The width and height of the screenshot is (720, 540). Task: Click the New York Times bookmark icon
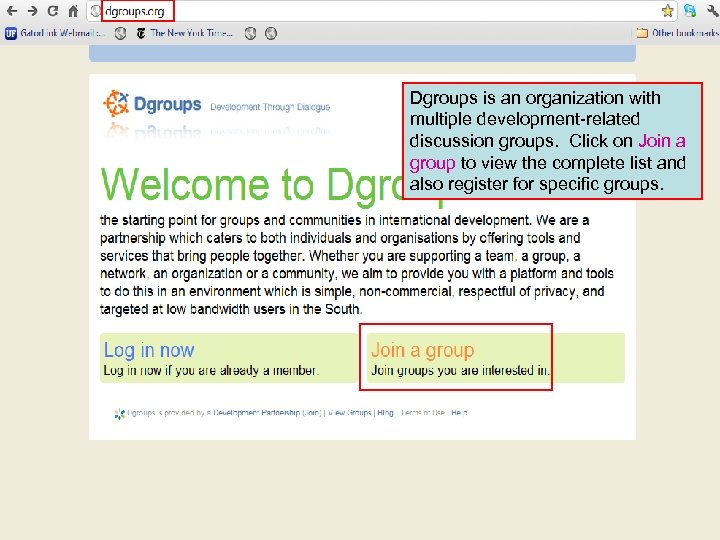(x=141, y=33)
